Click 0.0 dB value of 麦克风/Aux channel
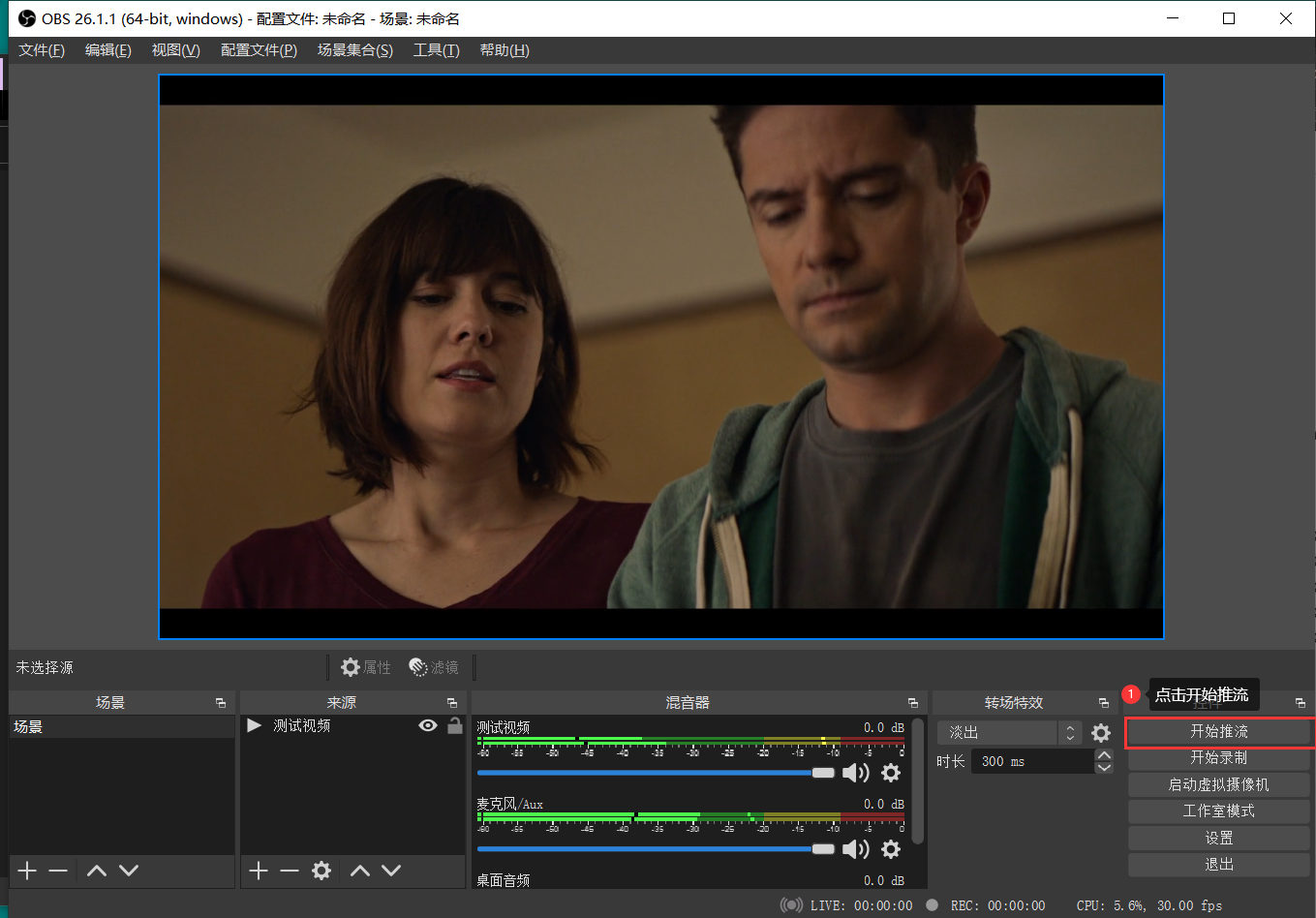The image size is (1316, 918). coord(884,804)
